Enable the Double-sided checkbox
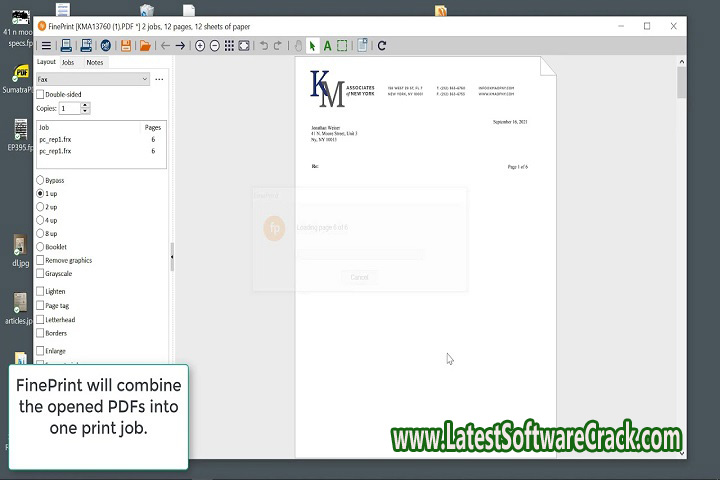Viewport: 720px width, 480px height. tap(41, 93)
